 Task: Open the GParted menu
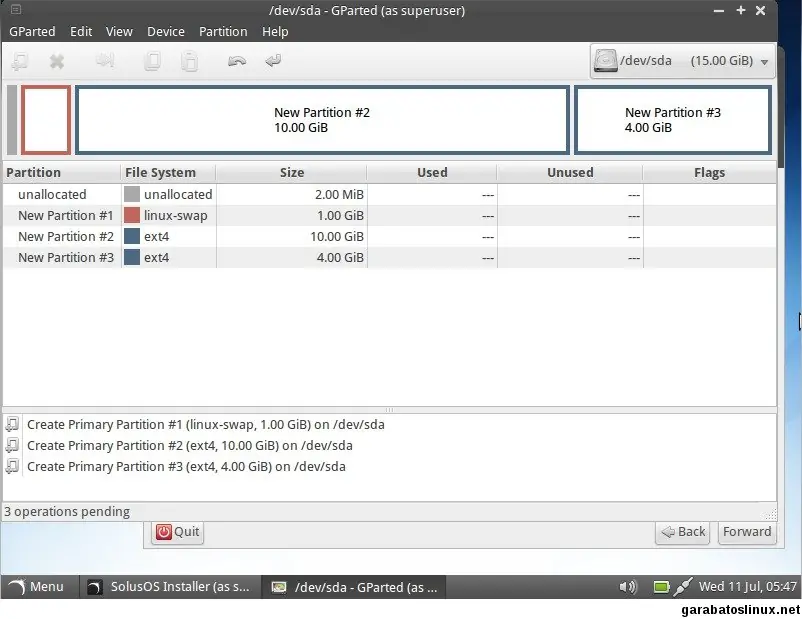32,32
